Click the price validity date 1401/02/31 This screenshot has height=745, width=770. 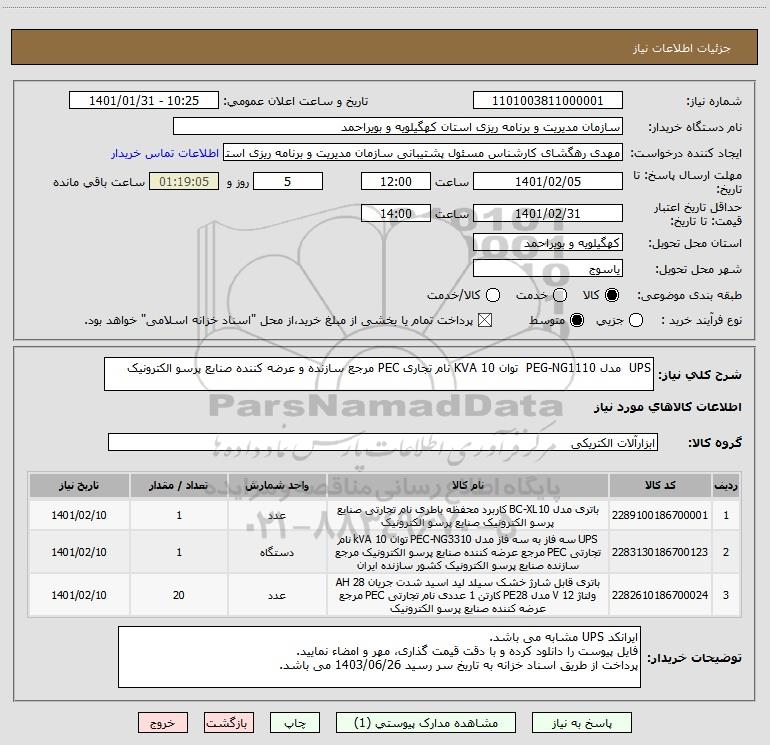click(x=548, y=214)
